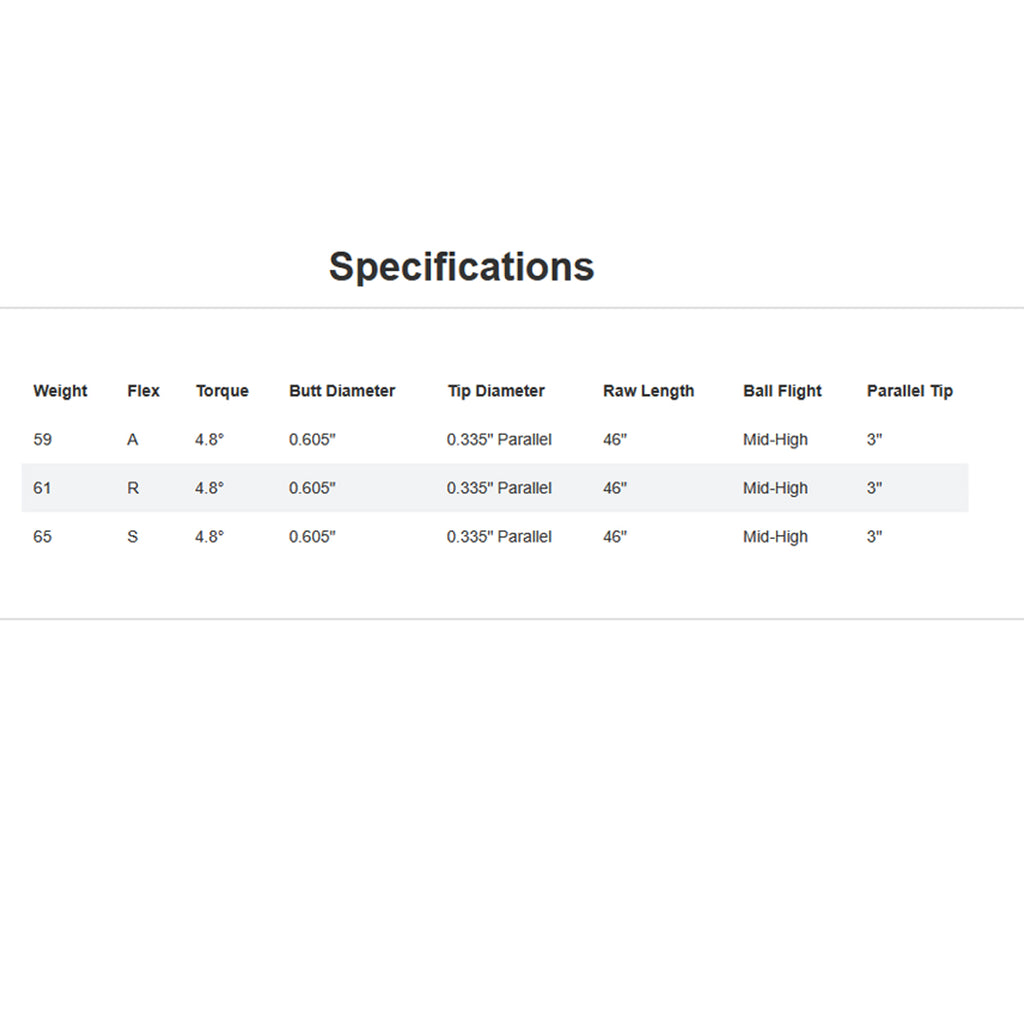Image resolution: width=1024 pixels, height=1024 pixels.
Task: Click the Parallel Tip column header
Action: tap(909, 391)
